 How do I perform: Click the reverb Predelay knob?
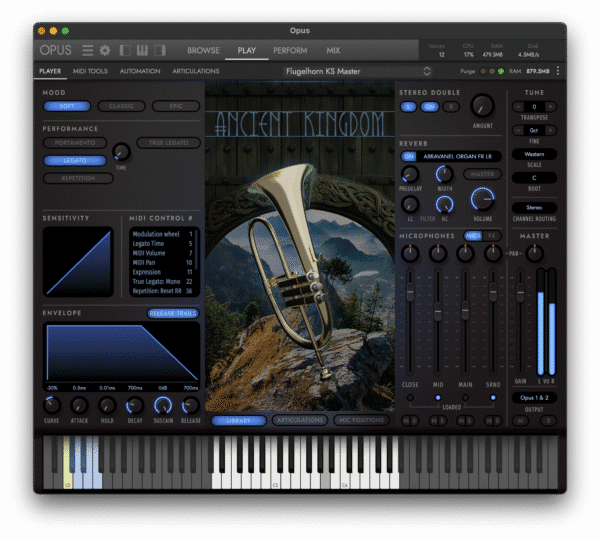(410, 174)
